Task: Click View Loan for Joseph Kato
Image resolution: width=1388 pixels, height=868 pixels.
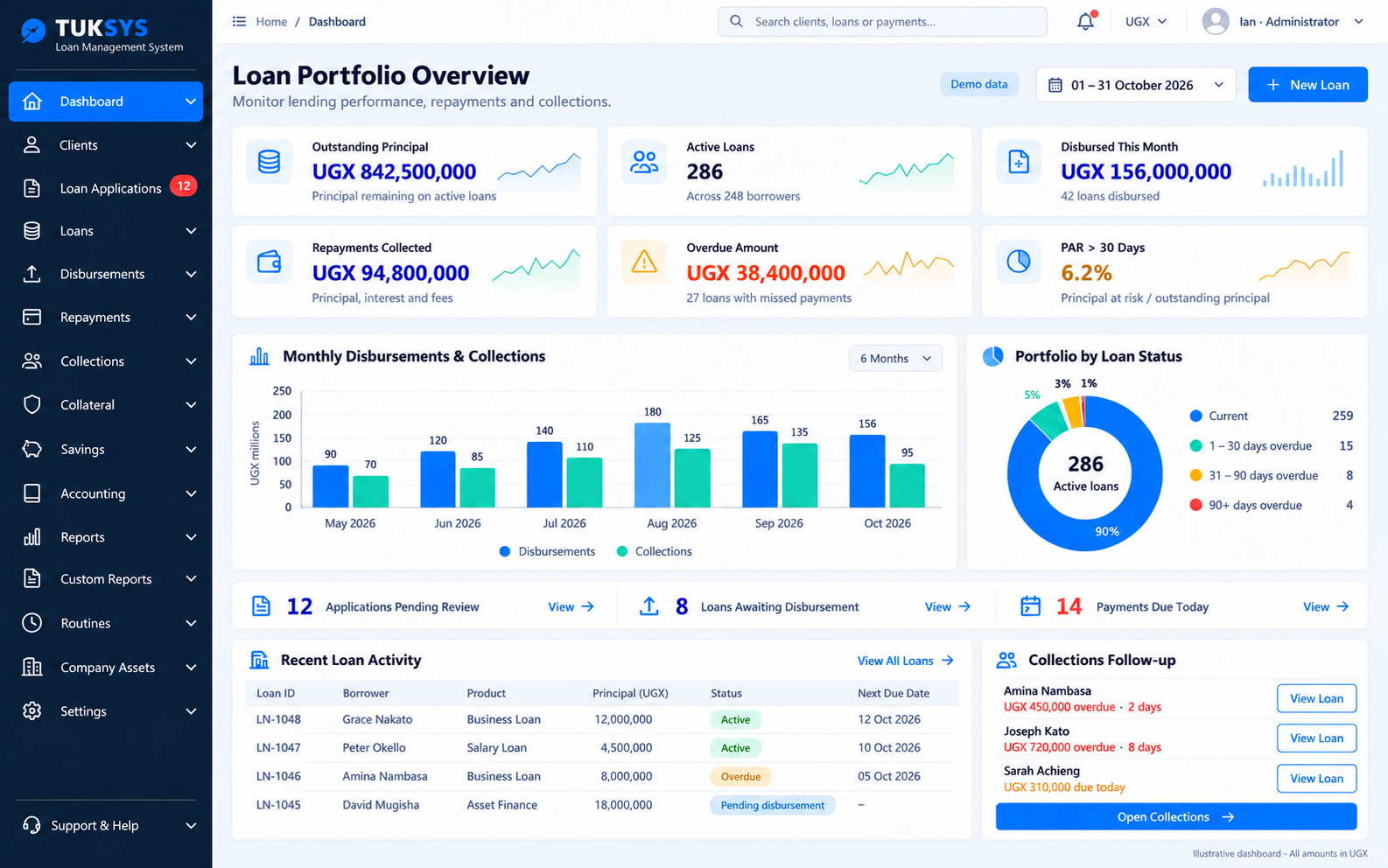Action: coord(1316,738)
